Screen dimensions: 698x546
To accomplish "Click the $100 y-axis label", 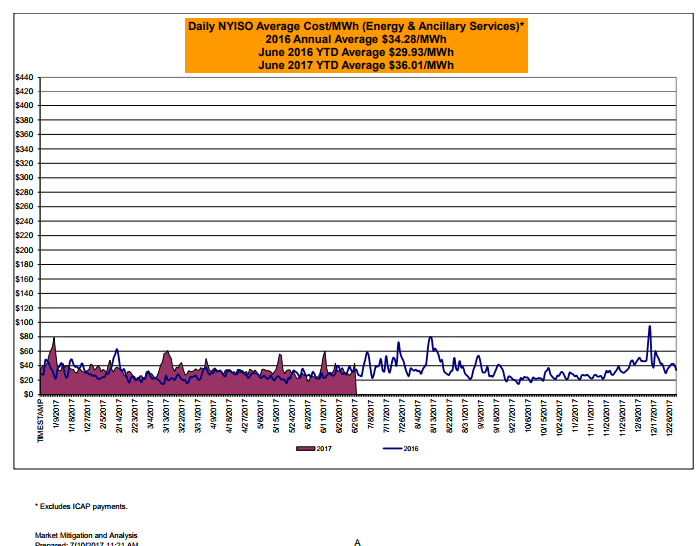I will (x=24, y=322).
